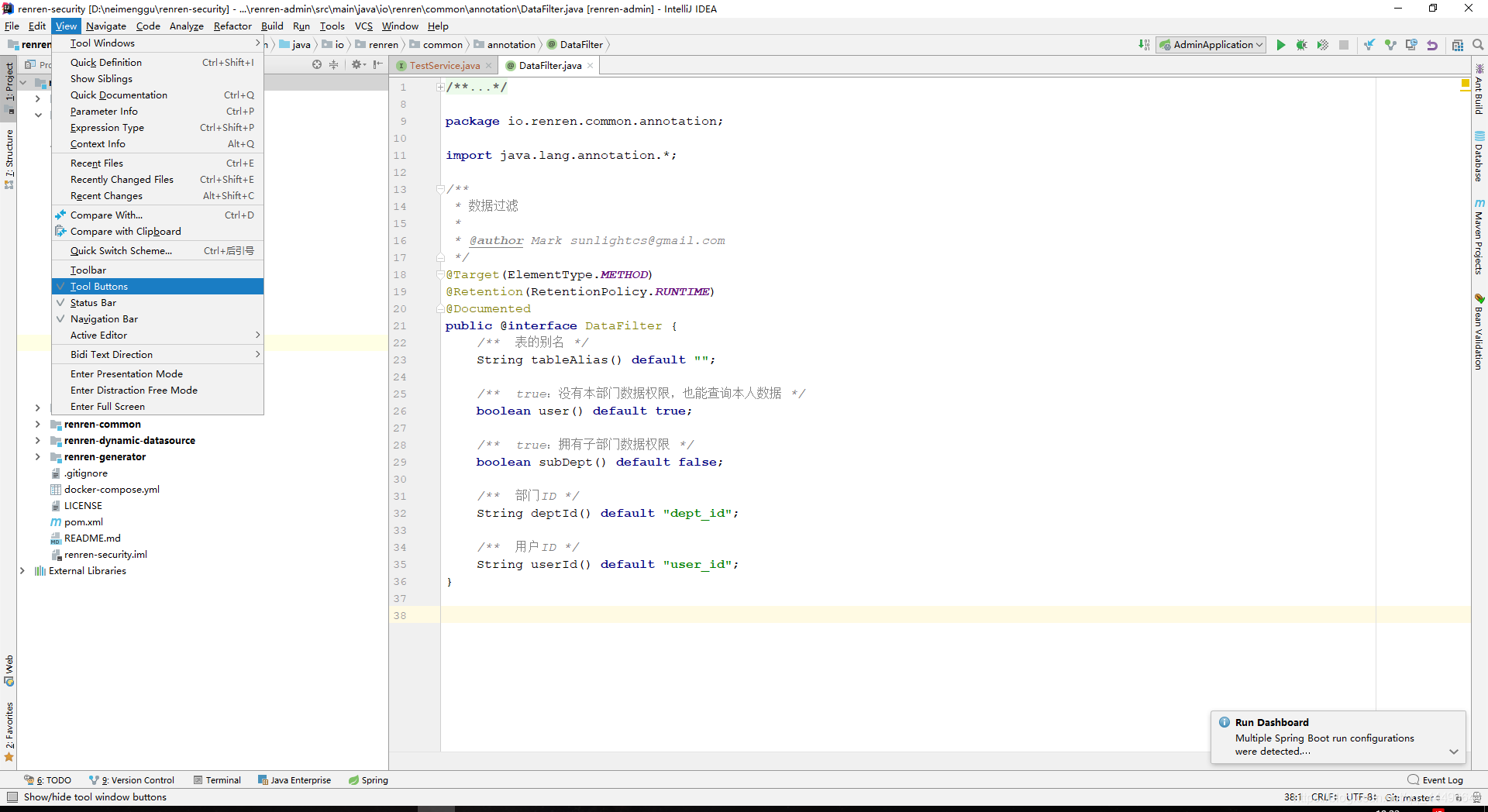Screen dimensions: 1488x812
Task: Open the 9: Version Control tool window
Action: 132,780
